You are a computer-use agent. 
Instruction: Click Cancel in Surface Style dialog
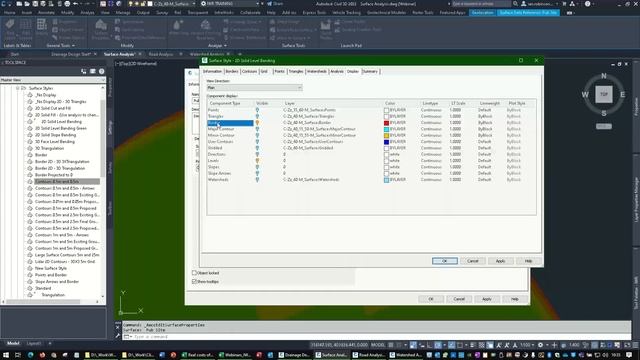click(473, 261)
